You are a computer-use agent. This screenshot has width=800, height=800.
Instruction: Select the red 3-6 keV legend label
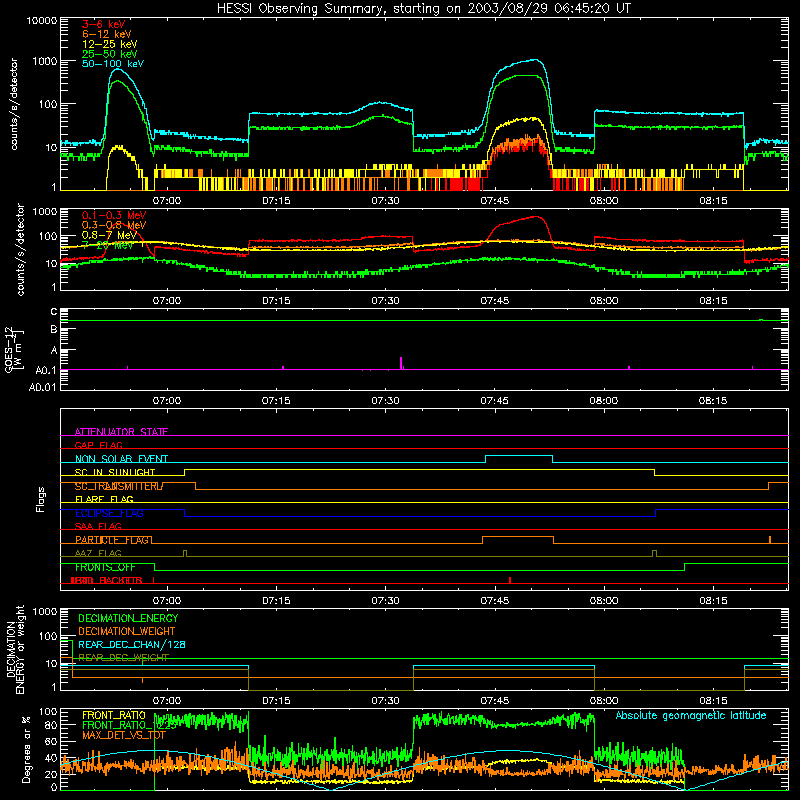[x=103, y=24]
